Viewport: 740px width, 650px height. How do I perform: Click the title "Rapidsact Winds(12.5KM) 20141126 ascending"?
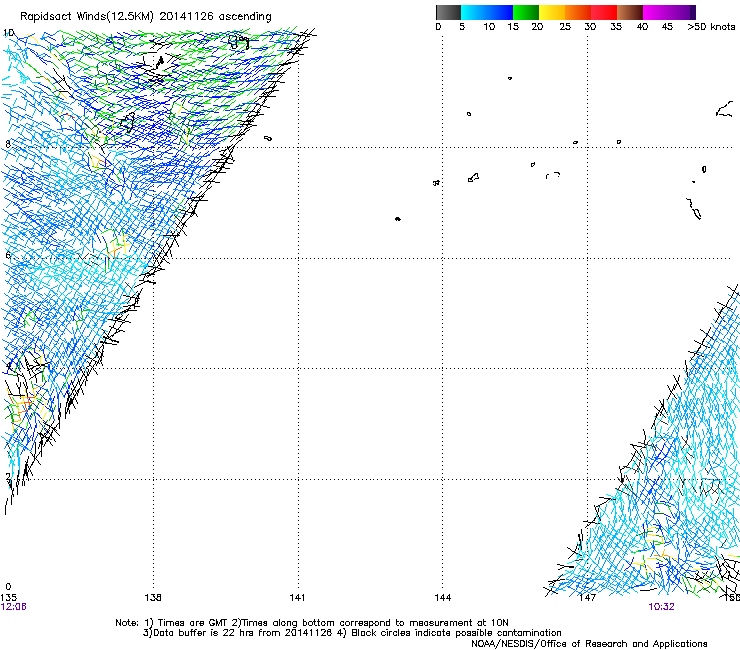coord(146,17)
